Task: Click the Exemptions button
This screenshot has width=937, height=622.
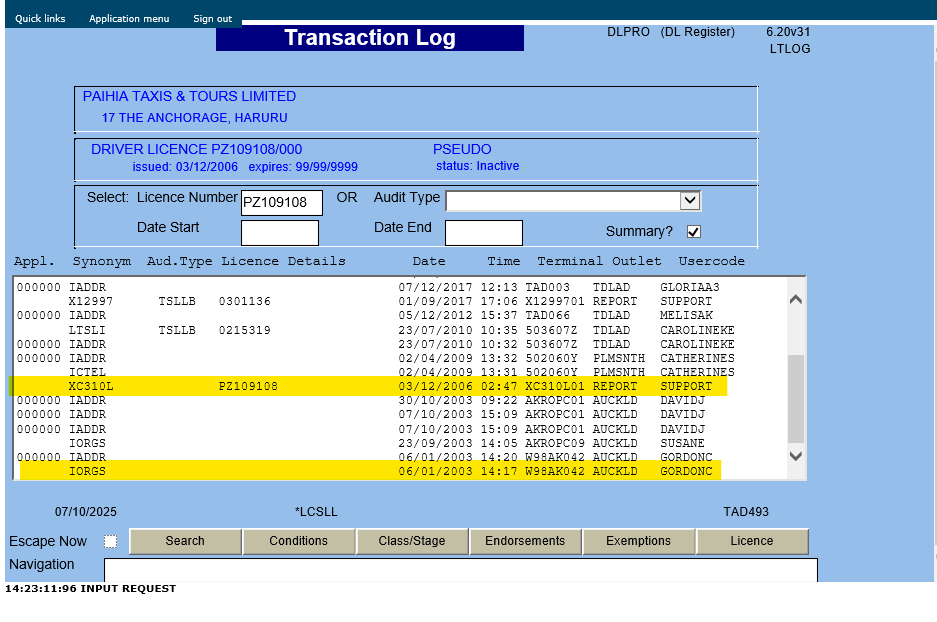Action: [638, 541]
